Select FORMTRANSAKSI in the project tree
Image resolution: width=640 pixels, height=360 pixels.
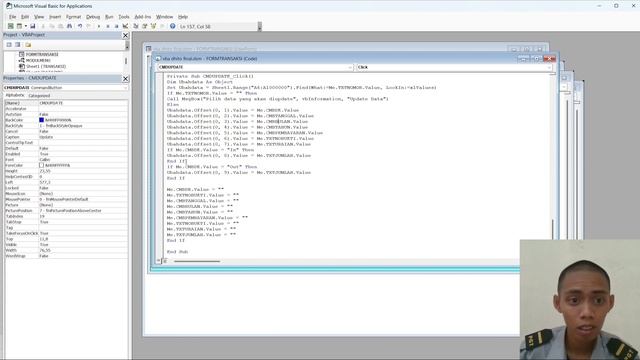(x=42, y=54)
